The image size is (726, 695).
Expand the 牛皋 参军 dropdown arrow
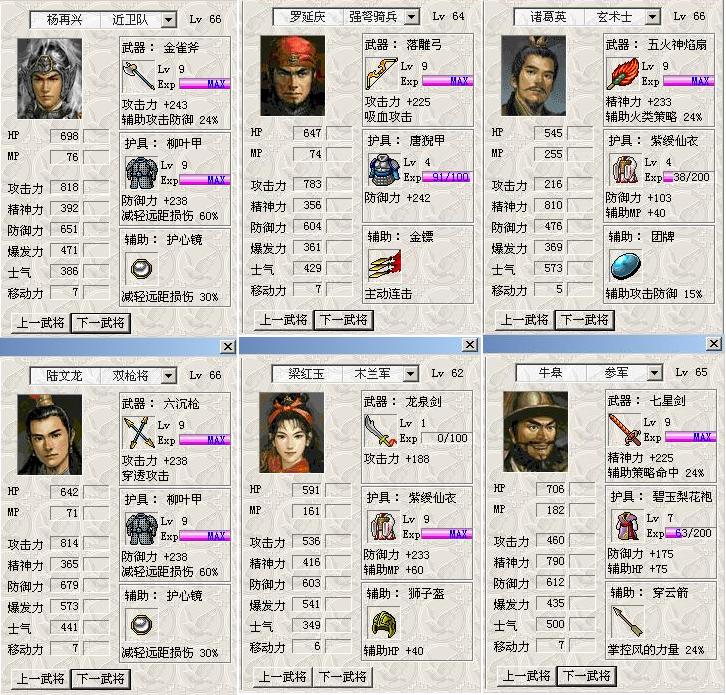654,373
